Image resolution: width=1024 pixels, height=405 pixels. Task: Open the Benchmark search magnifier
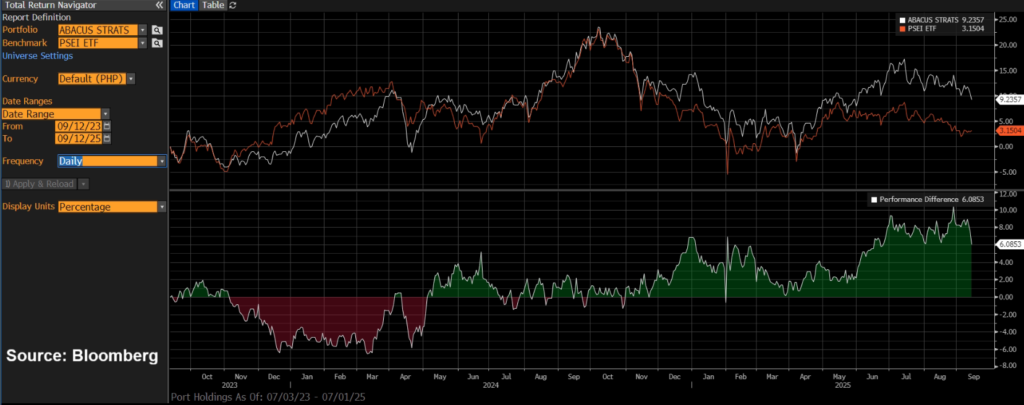[157, 43]
